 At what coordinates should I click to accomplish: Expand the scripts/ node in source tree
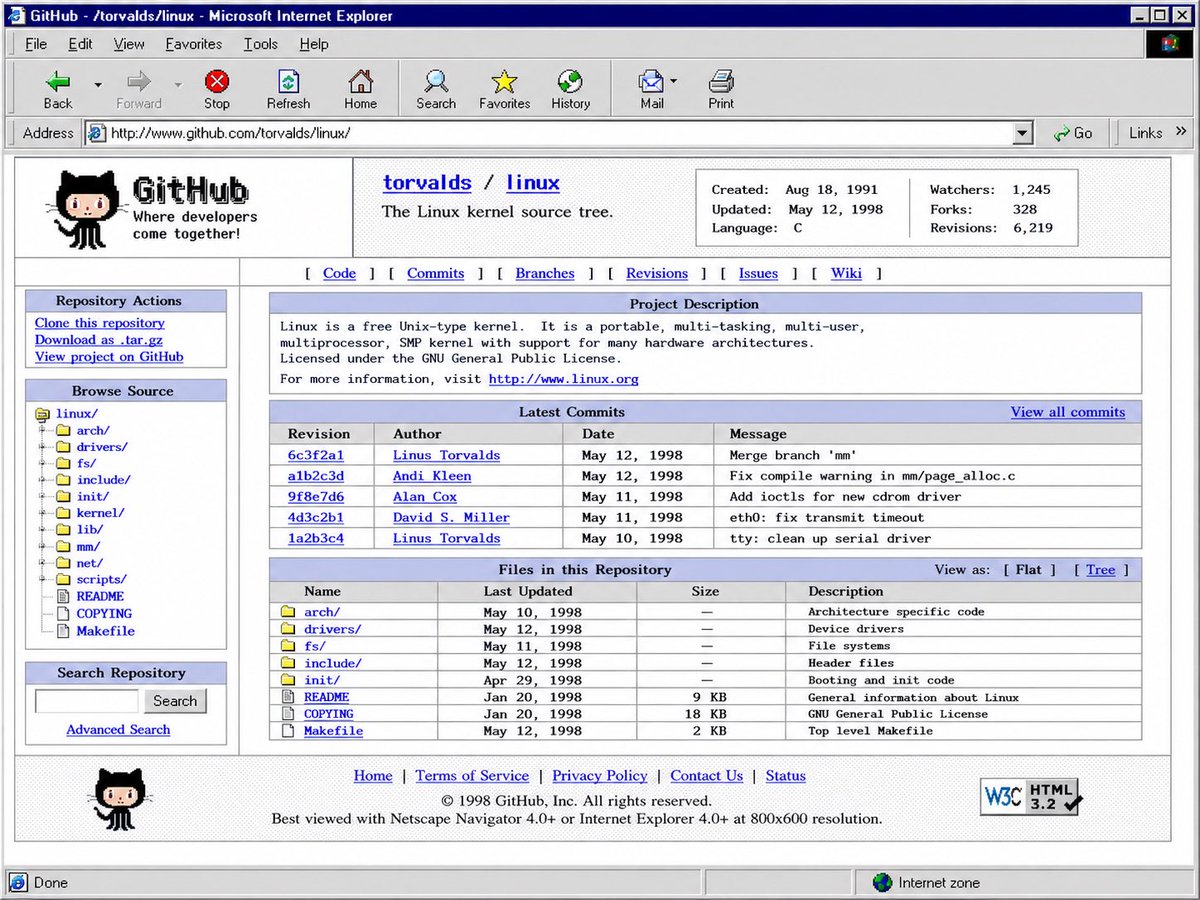click(x=43, y=579)
